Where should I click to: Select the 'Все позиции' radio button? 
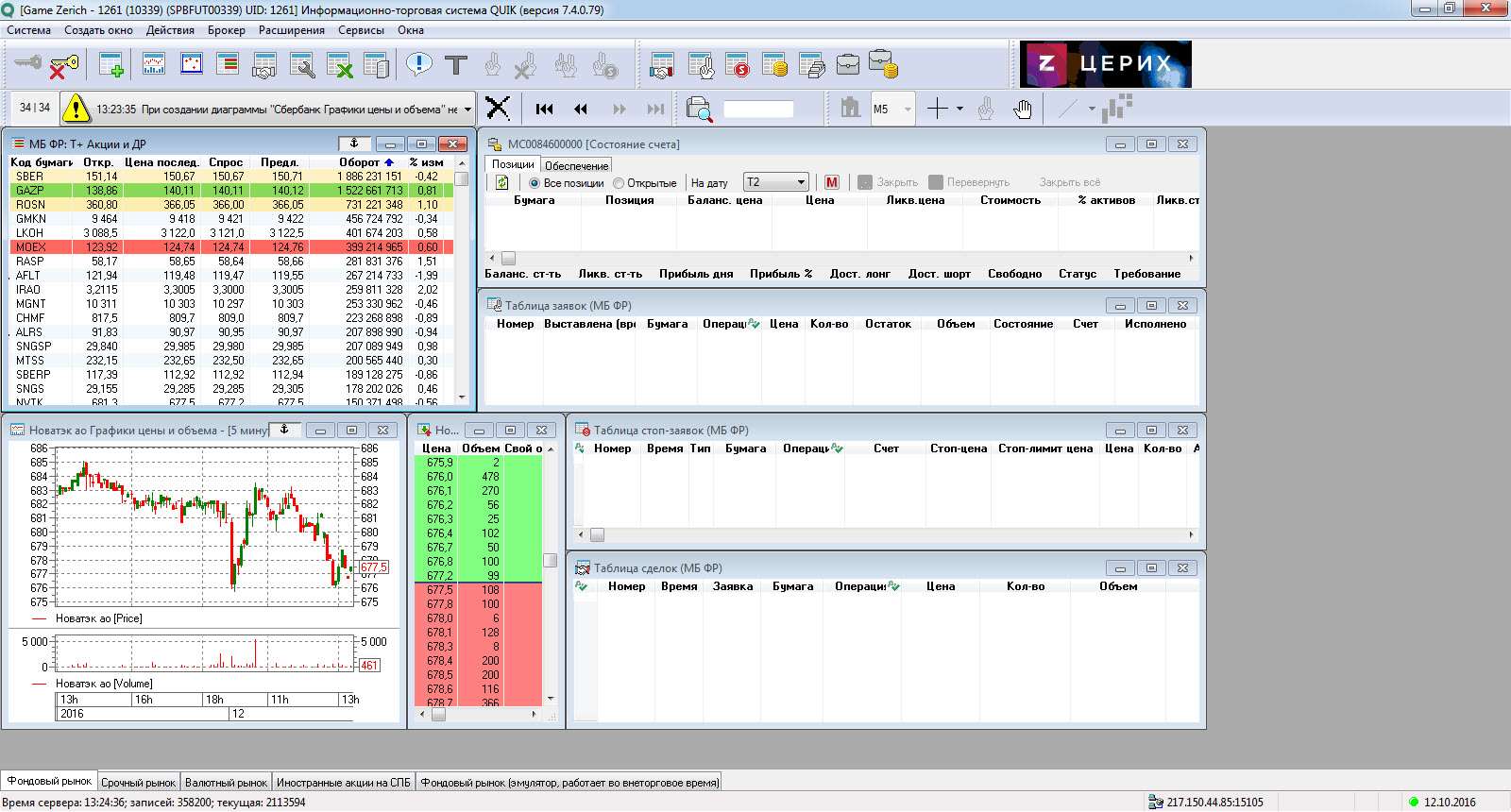(x=535, y=183)
